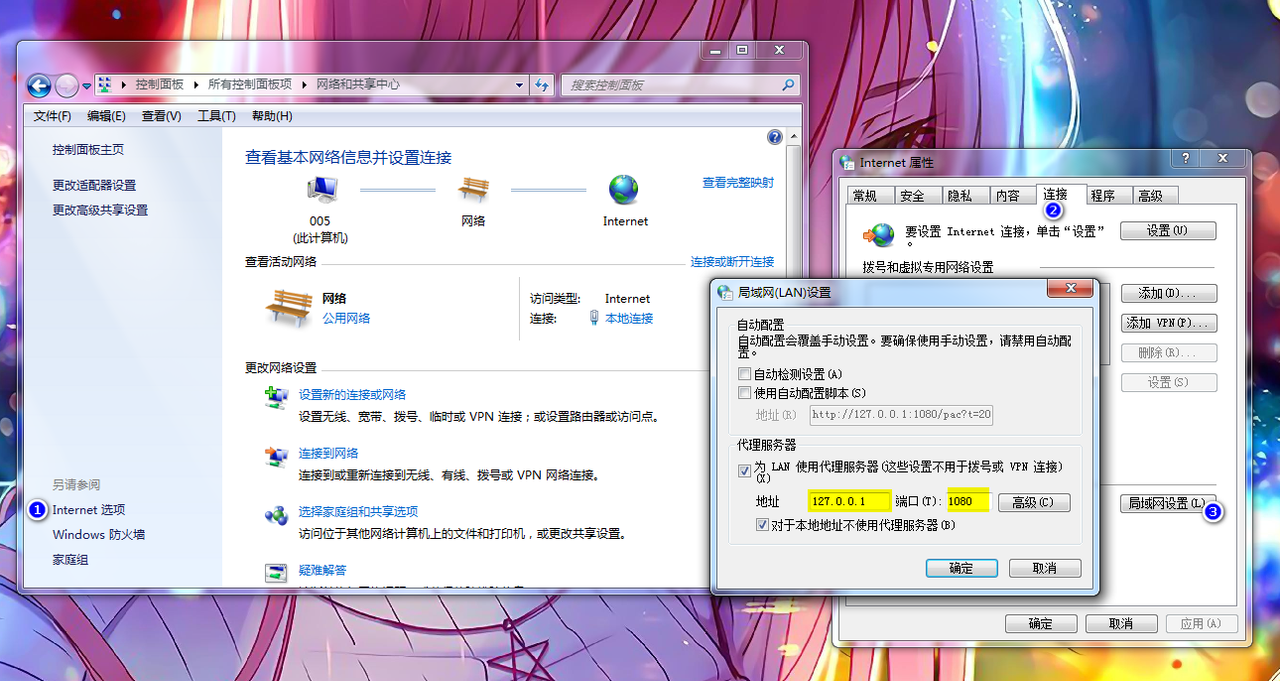Viewport: 1280px width, 681px height.
Task: Open the recent pages dropdown arrow
Action: click(87, 86)
